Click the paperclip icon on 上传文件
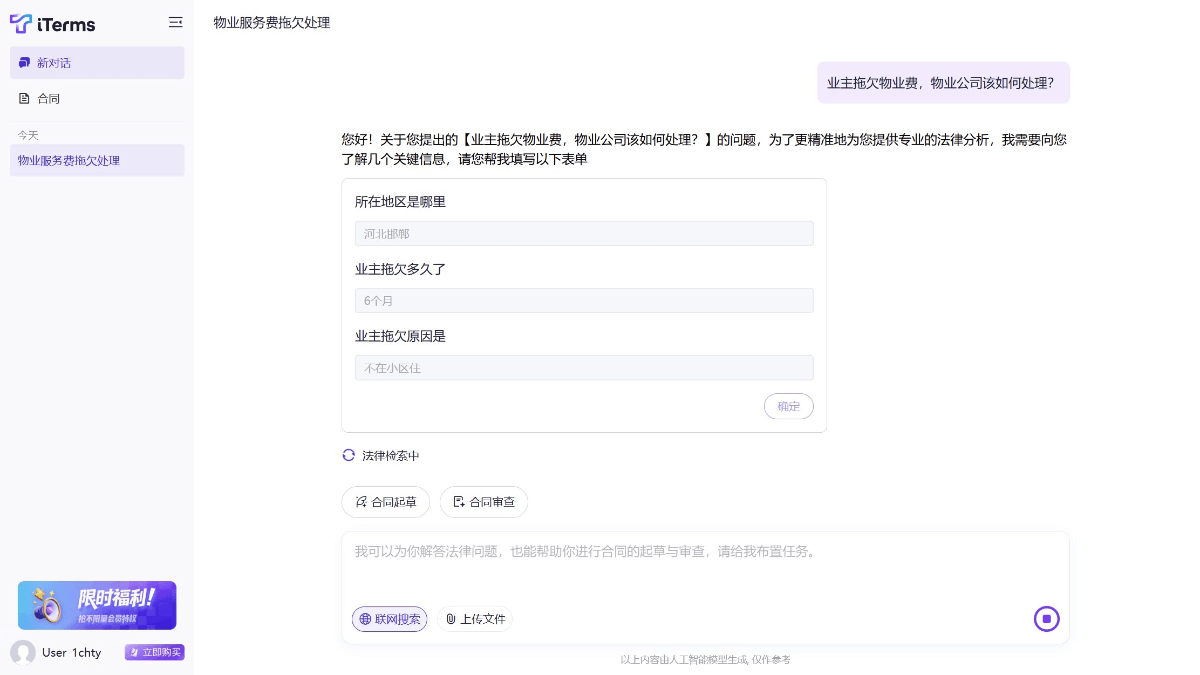This screenshot has width=1200, height=675. pyautogui.click(x=451, y=619)
